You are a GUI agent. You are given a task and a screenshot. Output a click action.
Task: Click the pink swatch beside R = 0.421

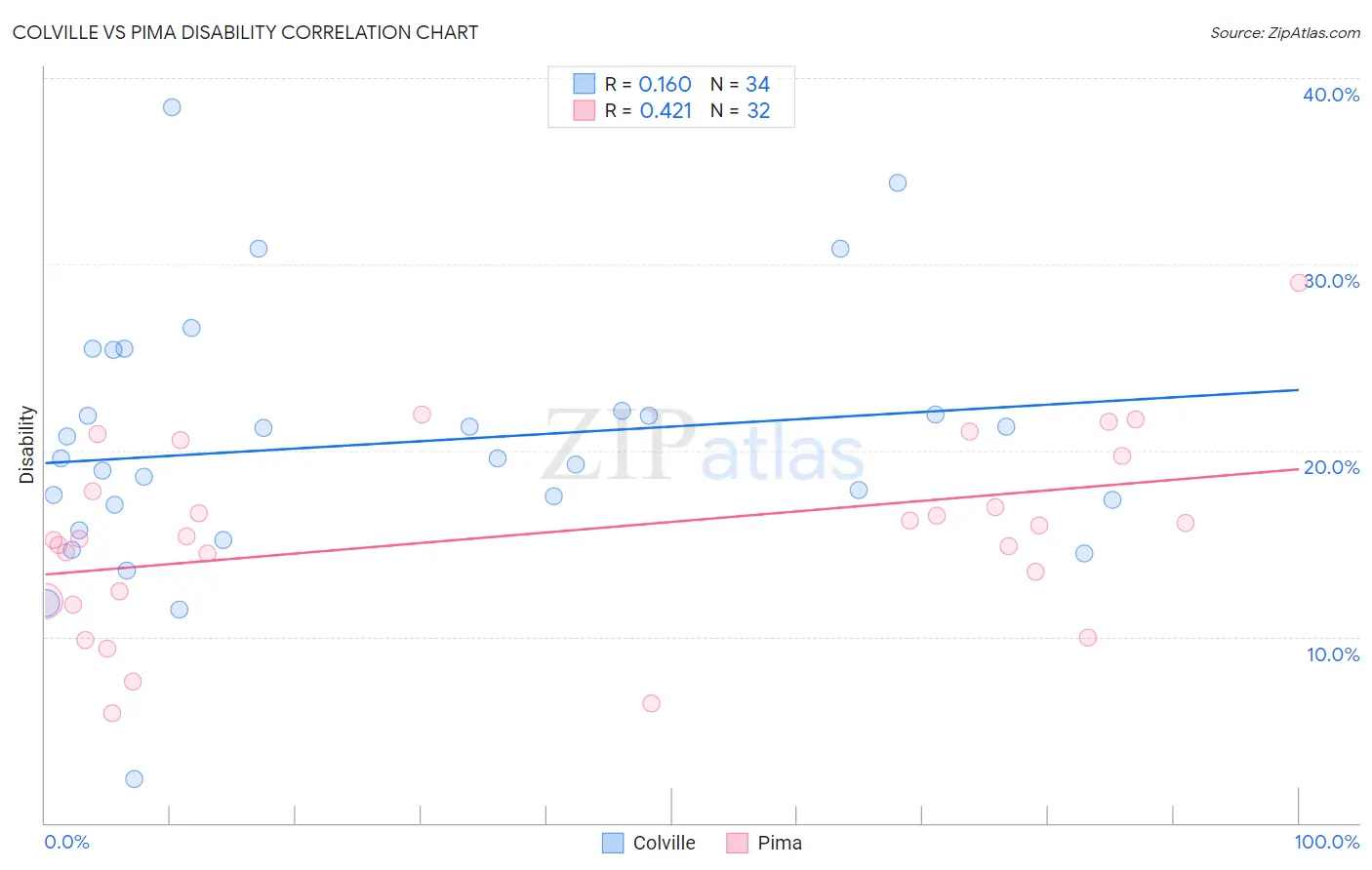585,110
